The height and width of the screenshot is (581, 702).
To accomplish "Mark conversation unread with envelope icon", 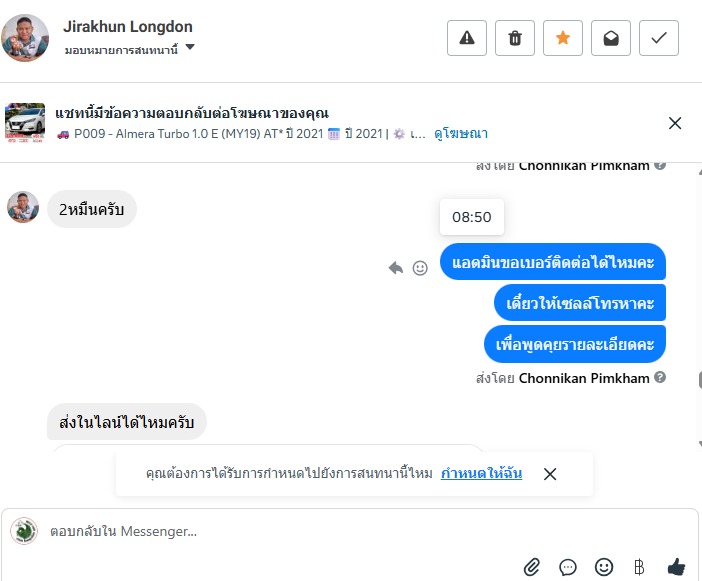I will click(x=611, y=38).
